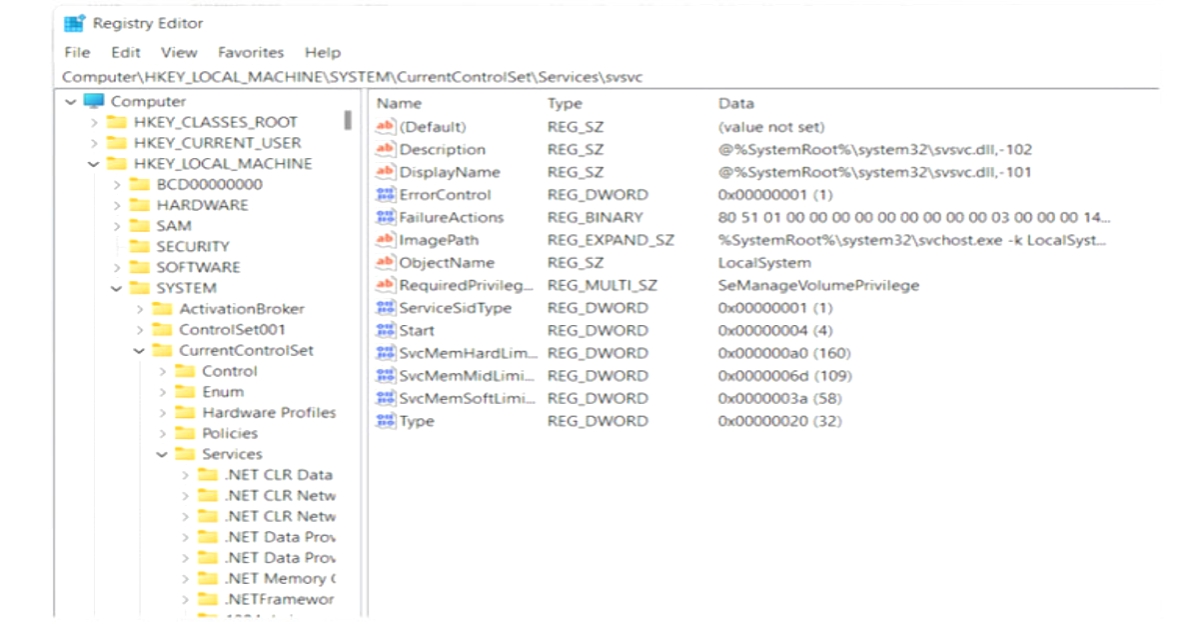Expand the HKEY_CURRENT_USER hive
Screen dimensions: 1200x628
[93, 143]
